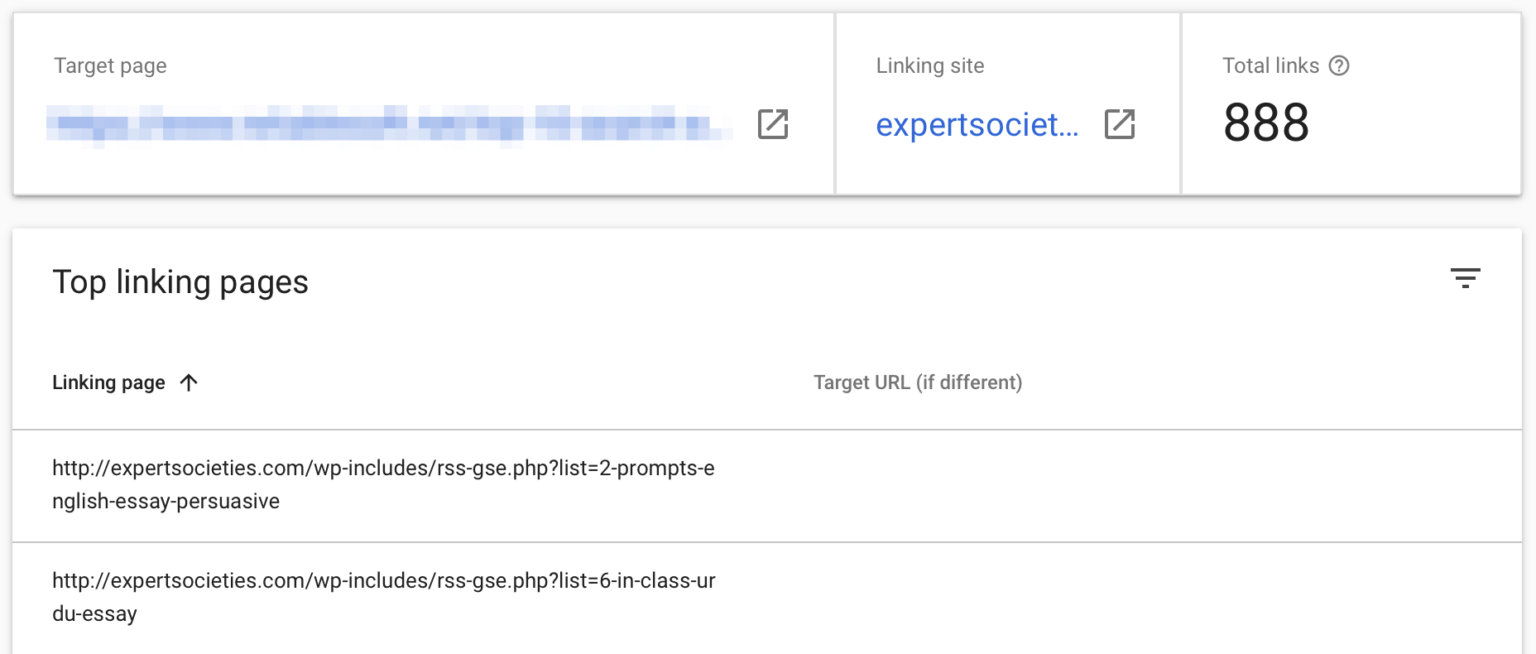1536x654 pixels.
Task: Click the empty Target URL cell of first row
Action: (x=1000, y=485)
